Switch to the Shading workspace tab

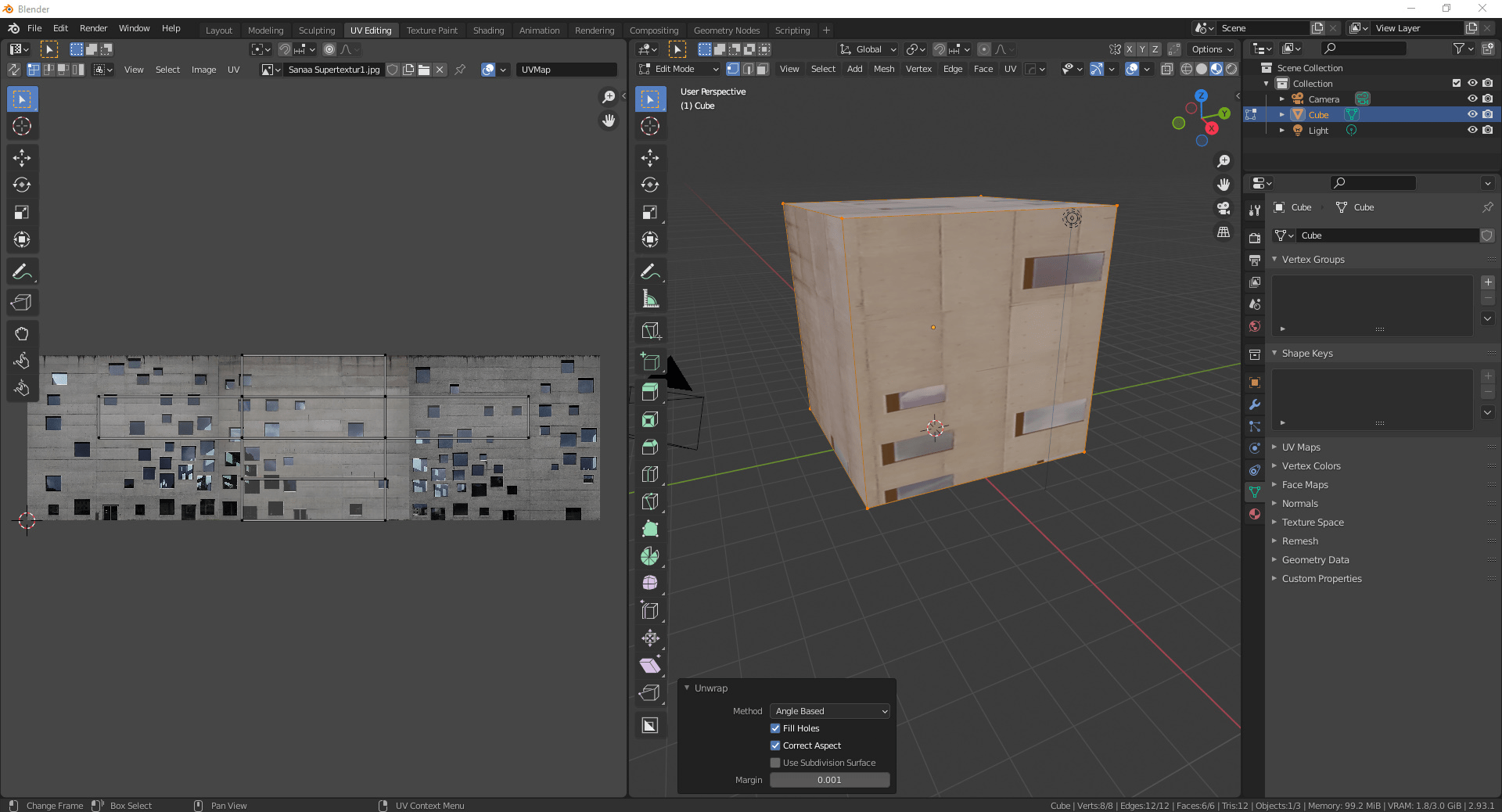[x=488, y=31]
